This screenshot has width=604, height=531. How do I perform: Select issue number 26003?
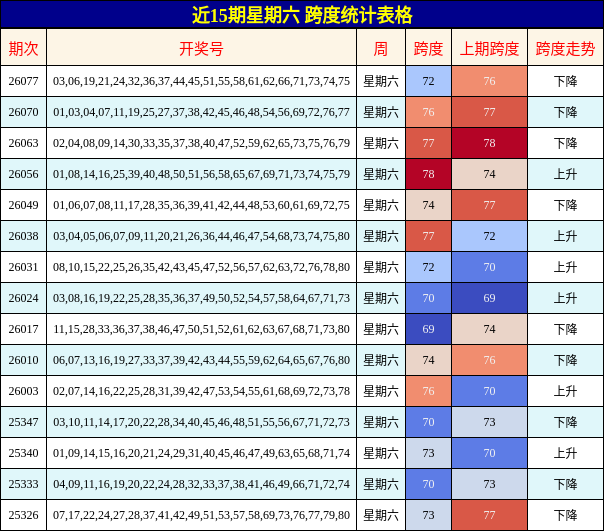coord(23,391)
